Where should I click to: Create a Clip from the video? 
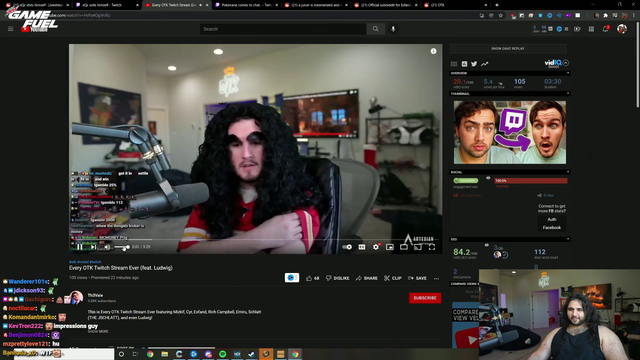393,278
